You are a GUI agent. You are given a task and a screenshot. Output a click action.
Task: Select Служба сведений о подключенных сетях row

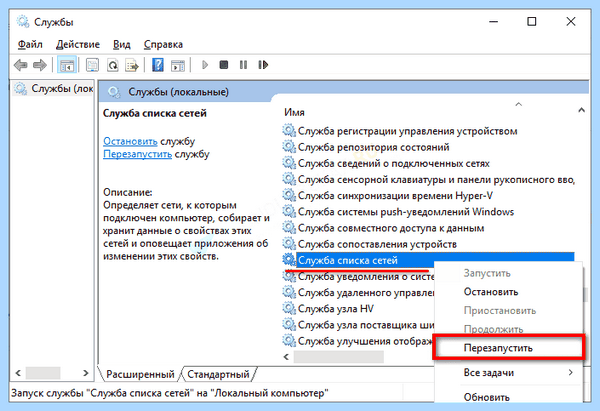394,163
